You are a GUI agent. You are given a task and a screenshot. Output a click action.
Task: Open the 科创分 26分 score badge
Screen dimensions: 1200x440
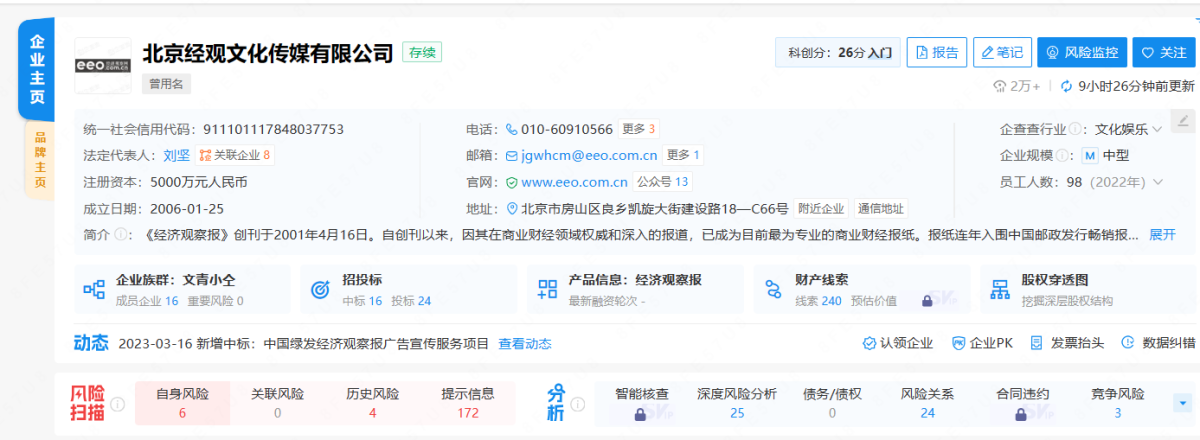coord(838,52)
